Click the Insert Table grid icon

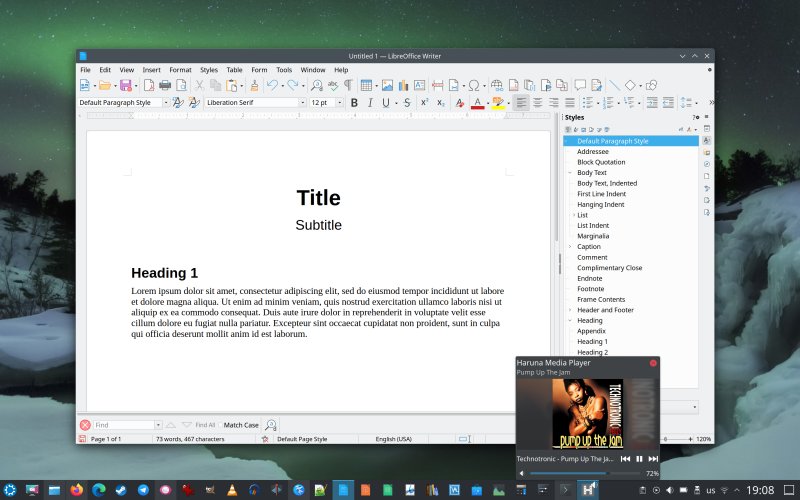366,85
